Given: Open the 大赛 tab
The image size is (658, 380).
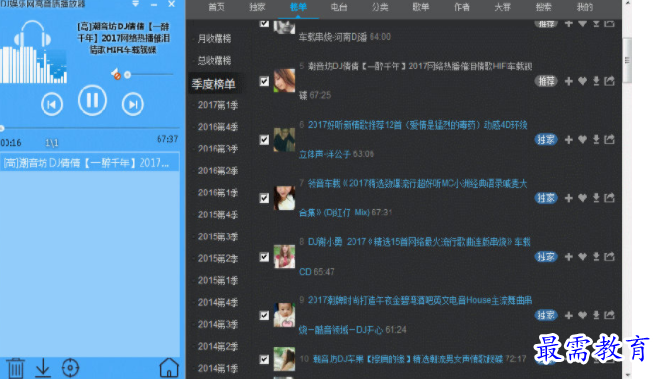Looking at the screenshot, I should [502, 7].
